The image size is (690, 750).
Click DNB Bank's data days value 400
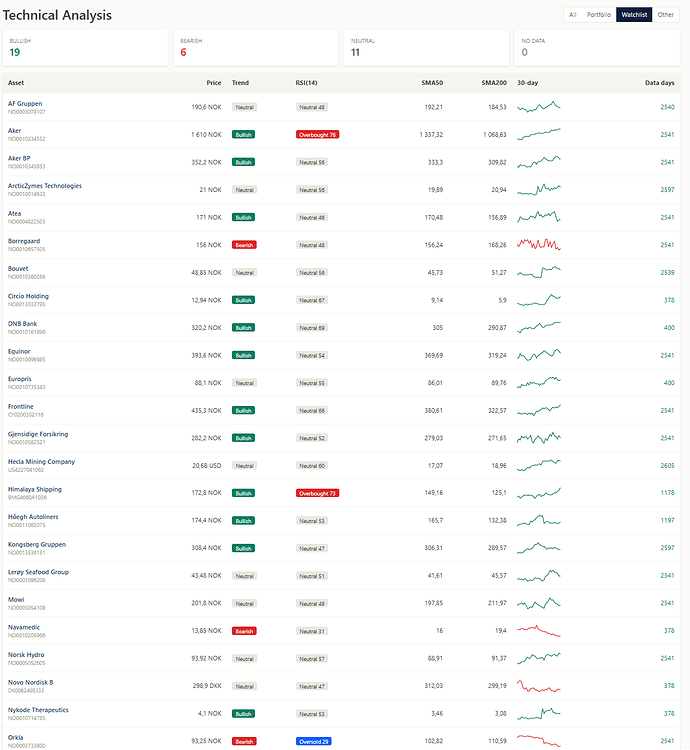(669, 328)
